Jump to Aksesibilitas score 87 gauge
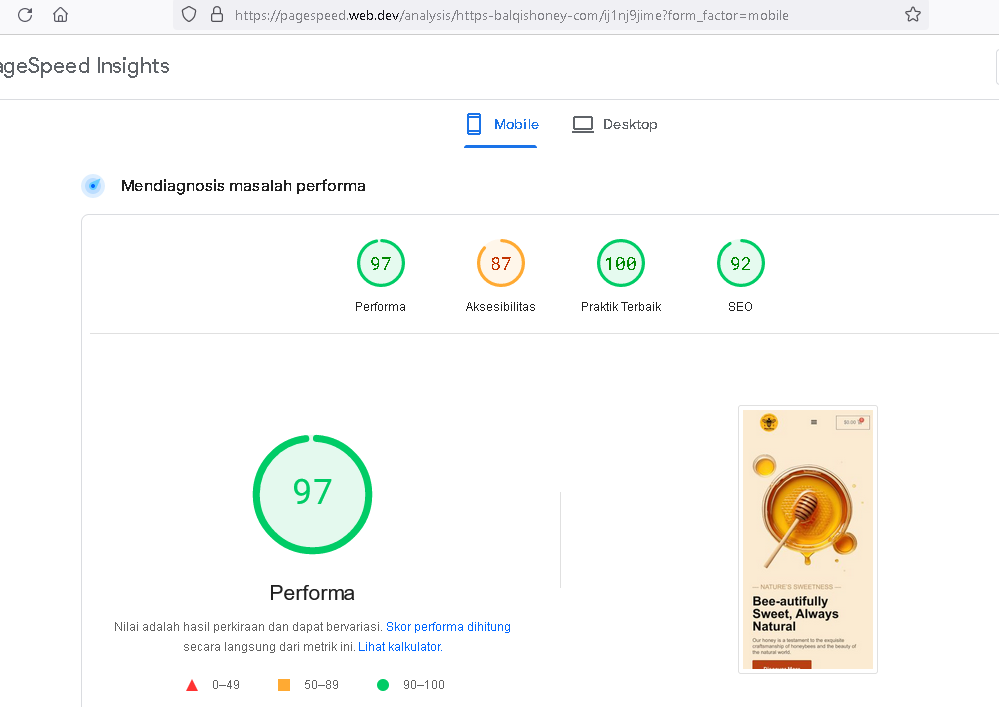Viewport: 999px width, 707px height. (501, 264)
